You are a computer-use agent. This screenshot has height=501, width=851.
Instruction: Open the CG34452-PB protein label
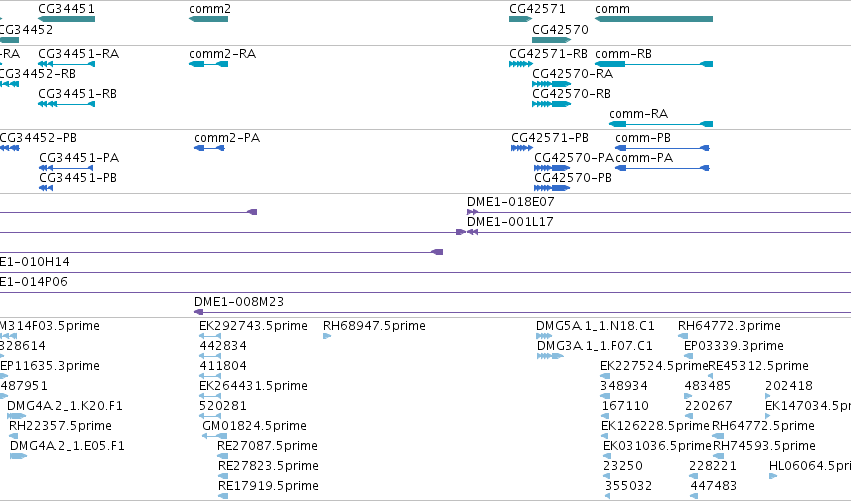(38, 138)
